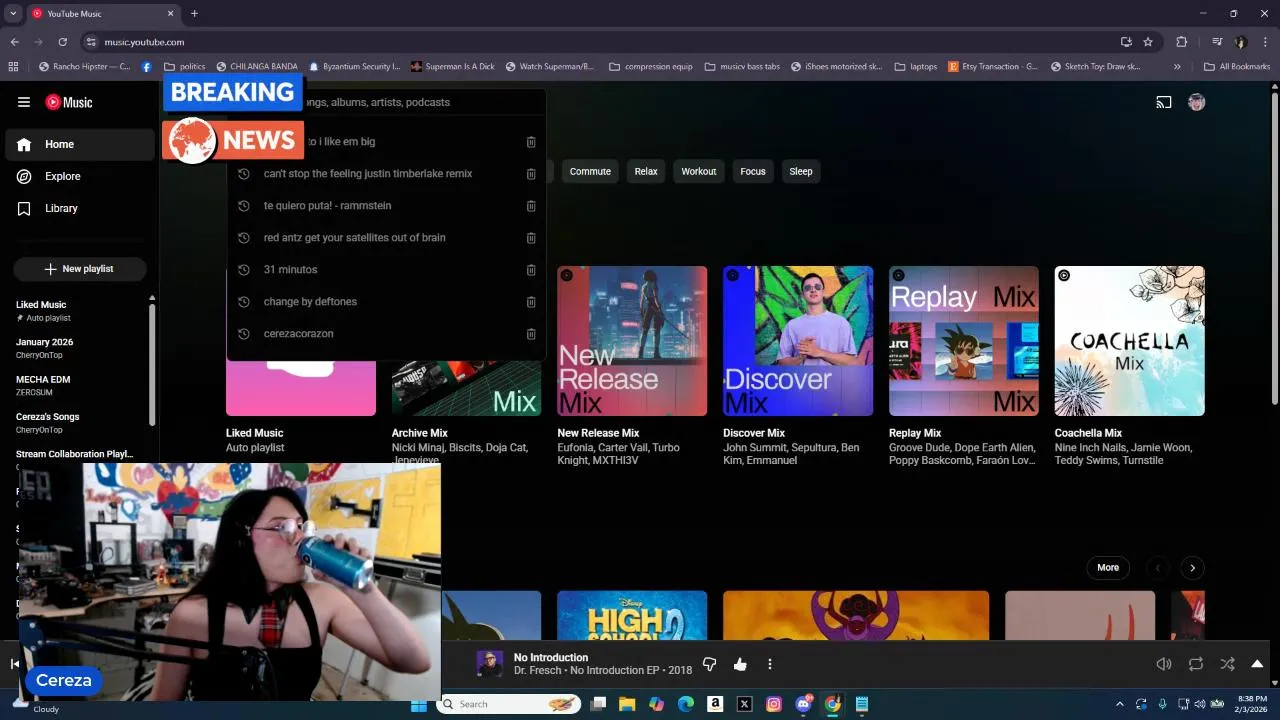Open the January 2026 playlist in sidebar

[76, 348]
